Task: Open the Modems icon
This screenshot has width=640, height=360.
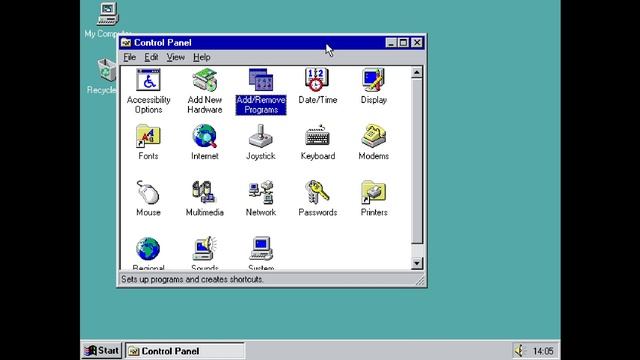Action: 373,136
